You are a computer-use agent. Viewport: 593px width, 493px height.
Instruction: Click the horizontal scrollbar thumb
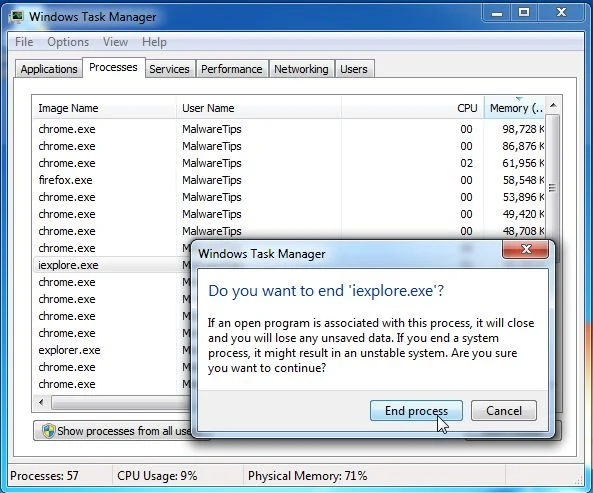click(121, 402)
